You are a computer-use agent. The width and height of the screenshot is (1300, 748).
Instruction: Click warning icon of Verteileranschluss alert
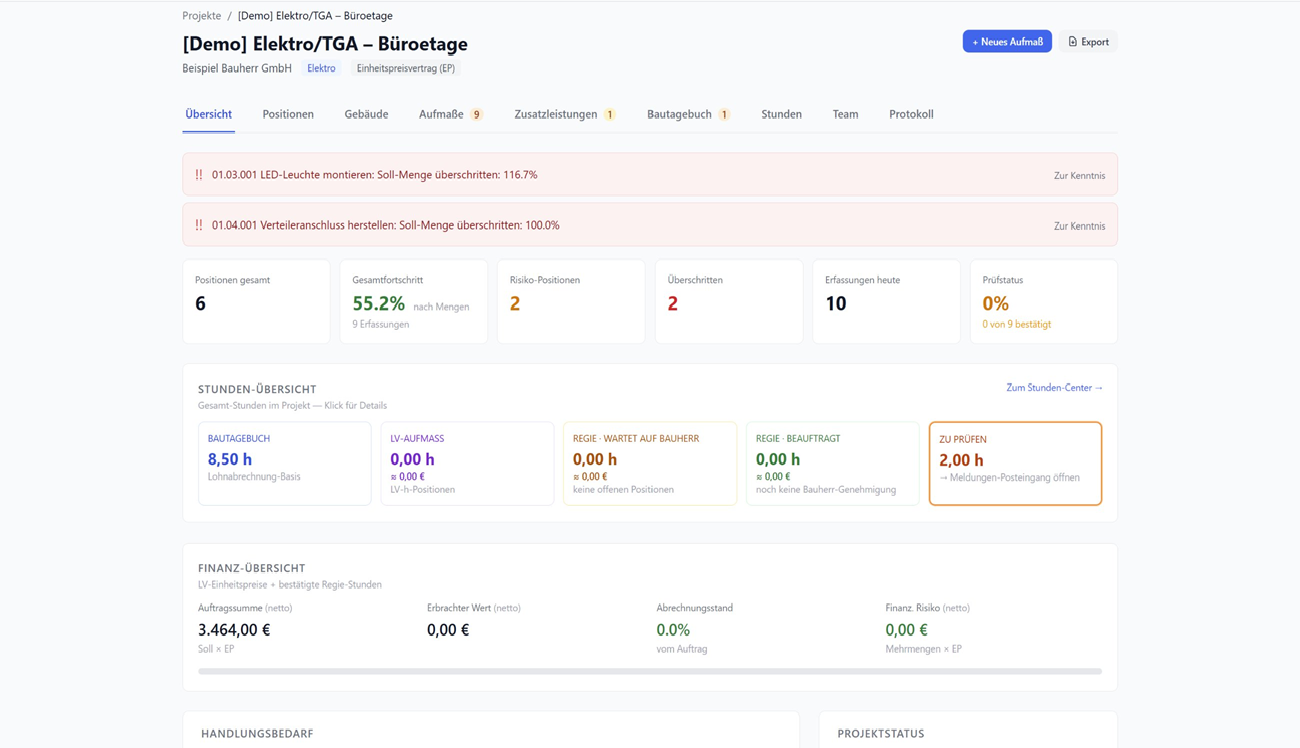point(199,226)
